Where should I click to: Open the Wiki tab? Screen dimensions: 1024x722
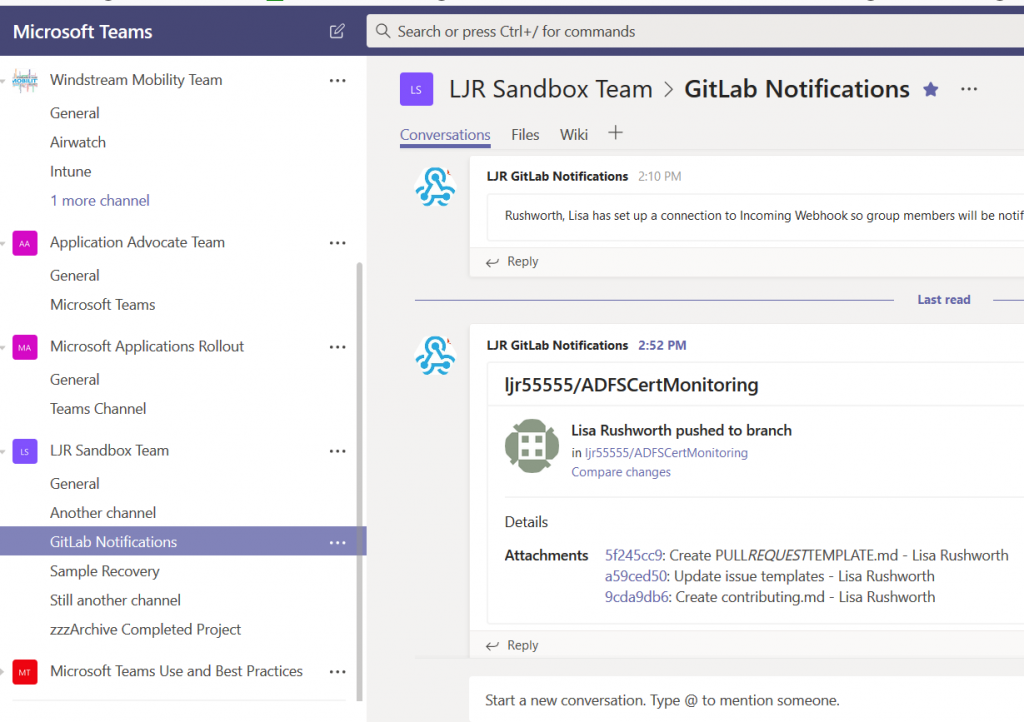[573, 134]
